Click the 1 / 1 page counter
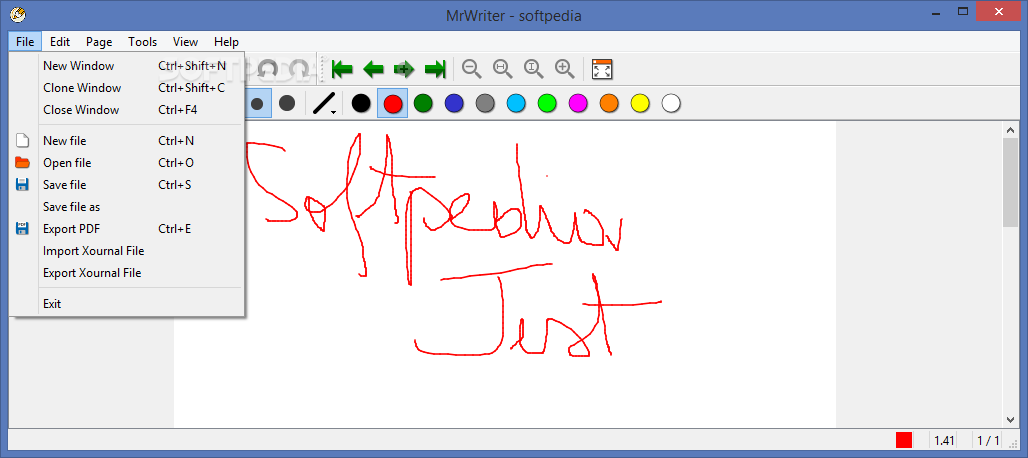 (x=988, y=440)
